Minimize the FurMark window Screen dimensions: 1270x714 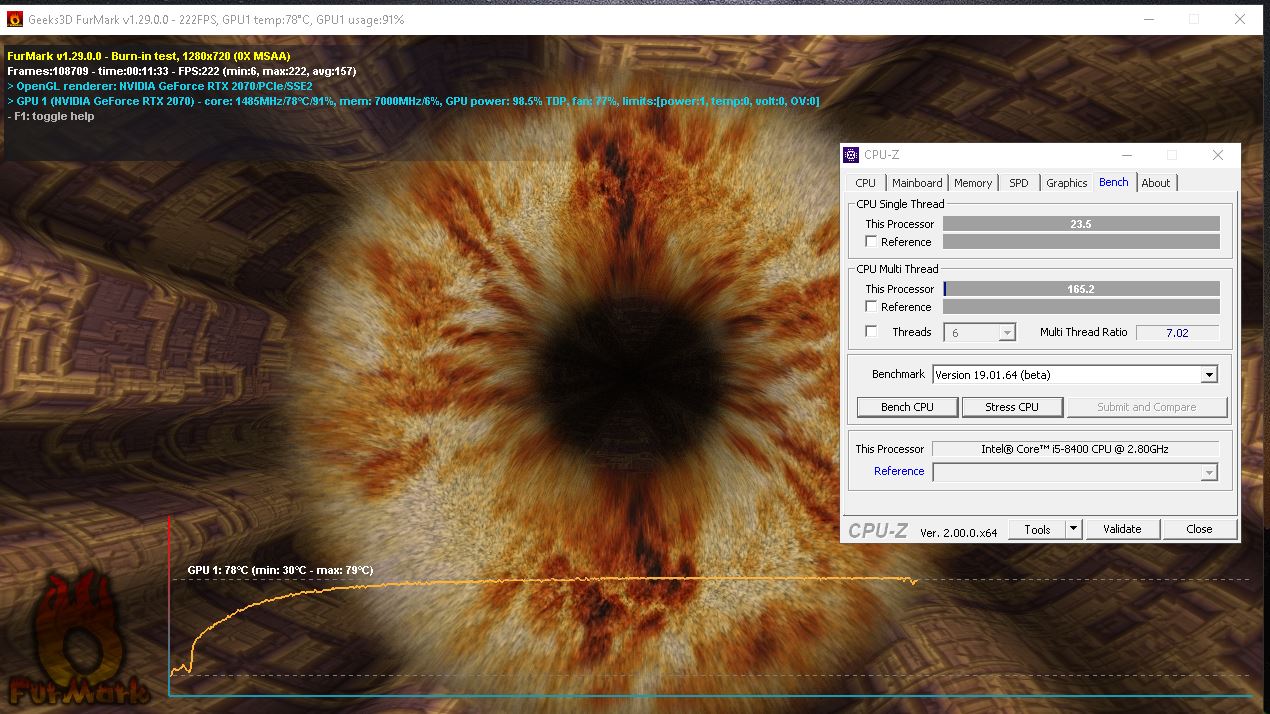[x=1147, y=19]
